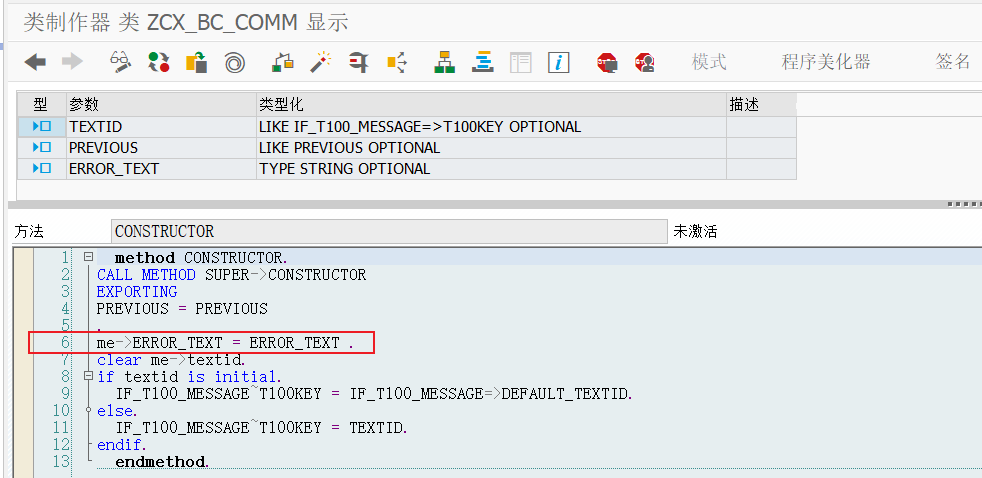Select the PREVIOUS parameter name cell

click(x=162, y=148)
